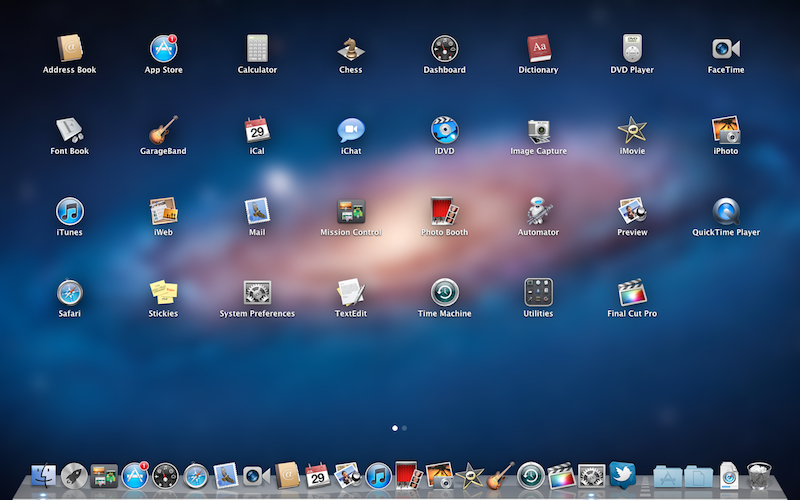This screenshot has height=500, width=800.
Task: Launch App Store from the Launchpad grid
Action: tap(163, 48)
